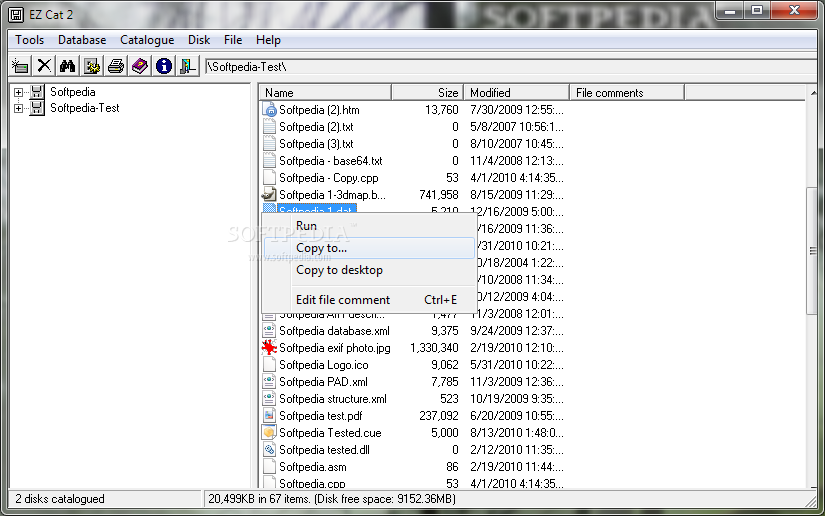Click the vertical scrollbar thumb in file list
Screen dimensions: 825x516
812,251
